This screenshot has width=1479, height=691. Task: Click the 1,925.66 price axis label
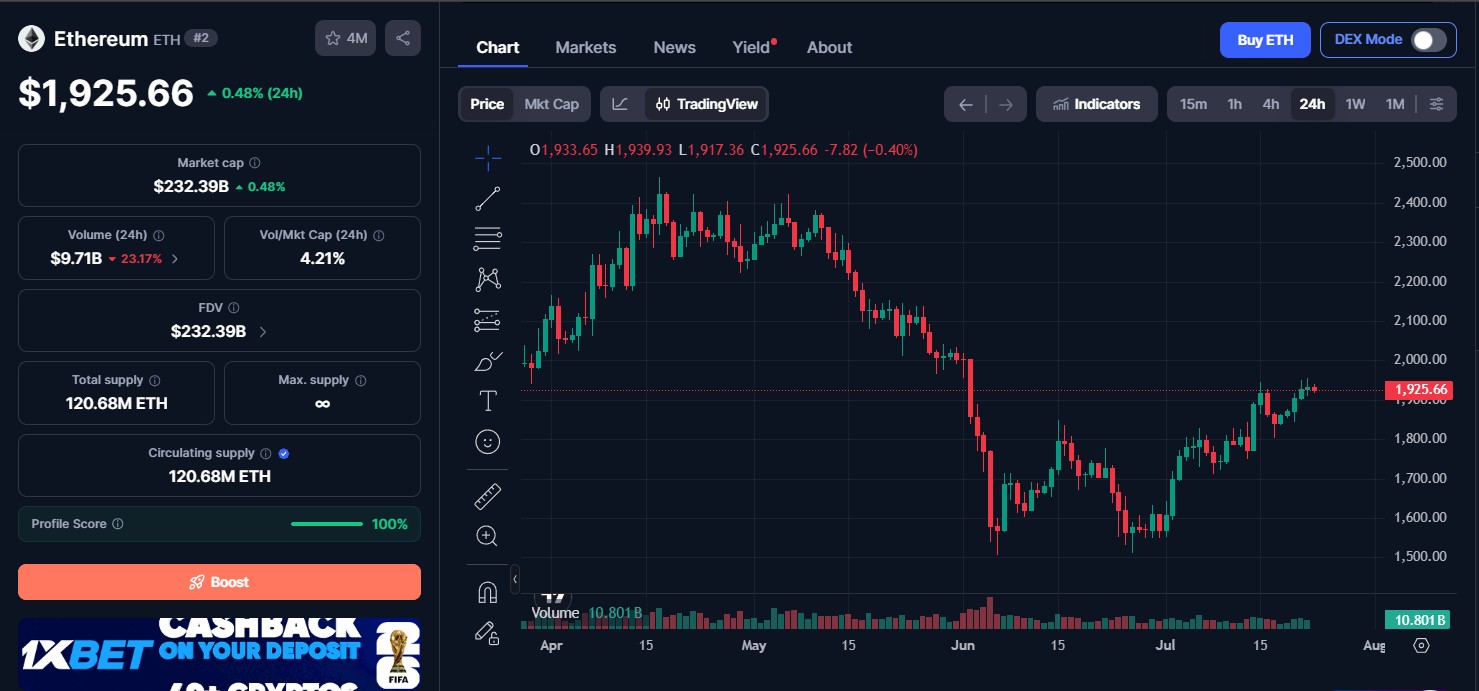[x=1418, y=390]
